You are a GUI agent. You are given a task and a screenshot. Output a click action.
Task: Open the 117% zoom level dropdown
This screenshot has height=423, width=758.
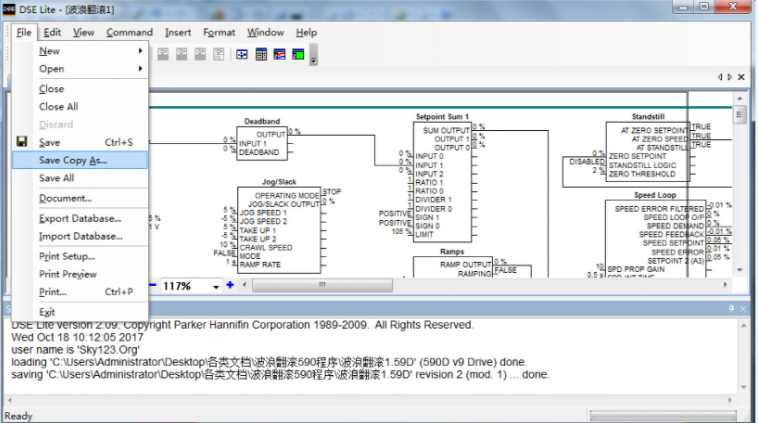point(215,286)
